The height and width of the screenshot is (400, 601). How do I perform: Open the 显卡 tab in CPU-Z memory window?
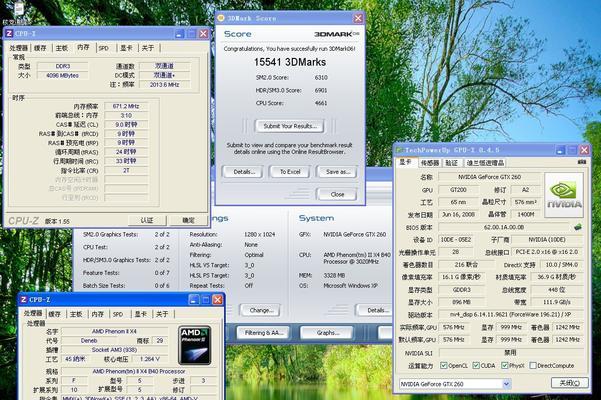[x=126, y=48]
